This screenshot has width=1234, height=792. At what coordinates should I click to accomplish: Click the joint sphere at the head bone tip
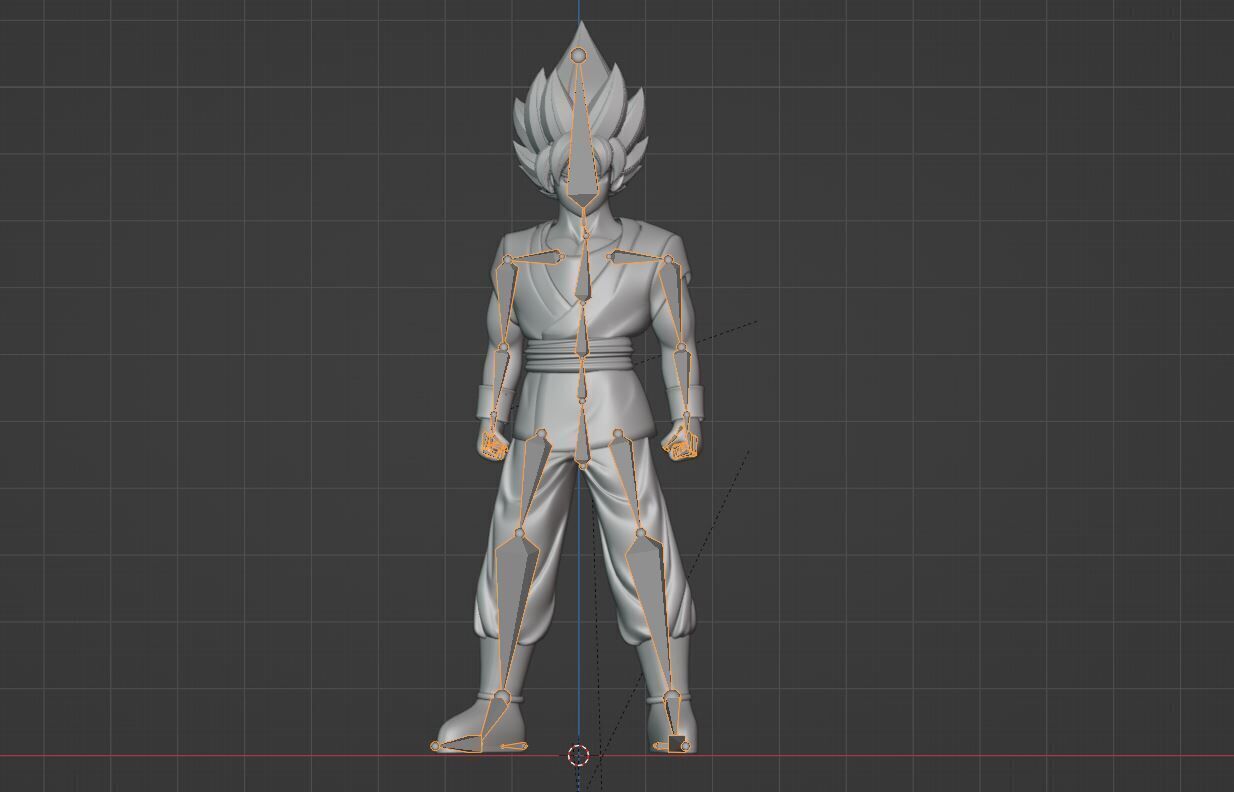pos(579,55)
